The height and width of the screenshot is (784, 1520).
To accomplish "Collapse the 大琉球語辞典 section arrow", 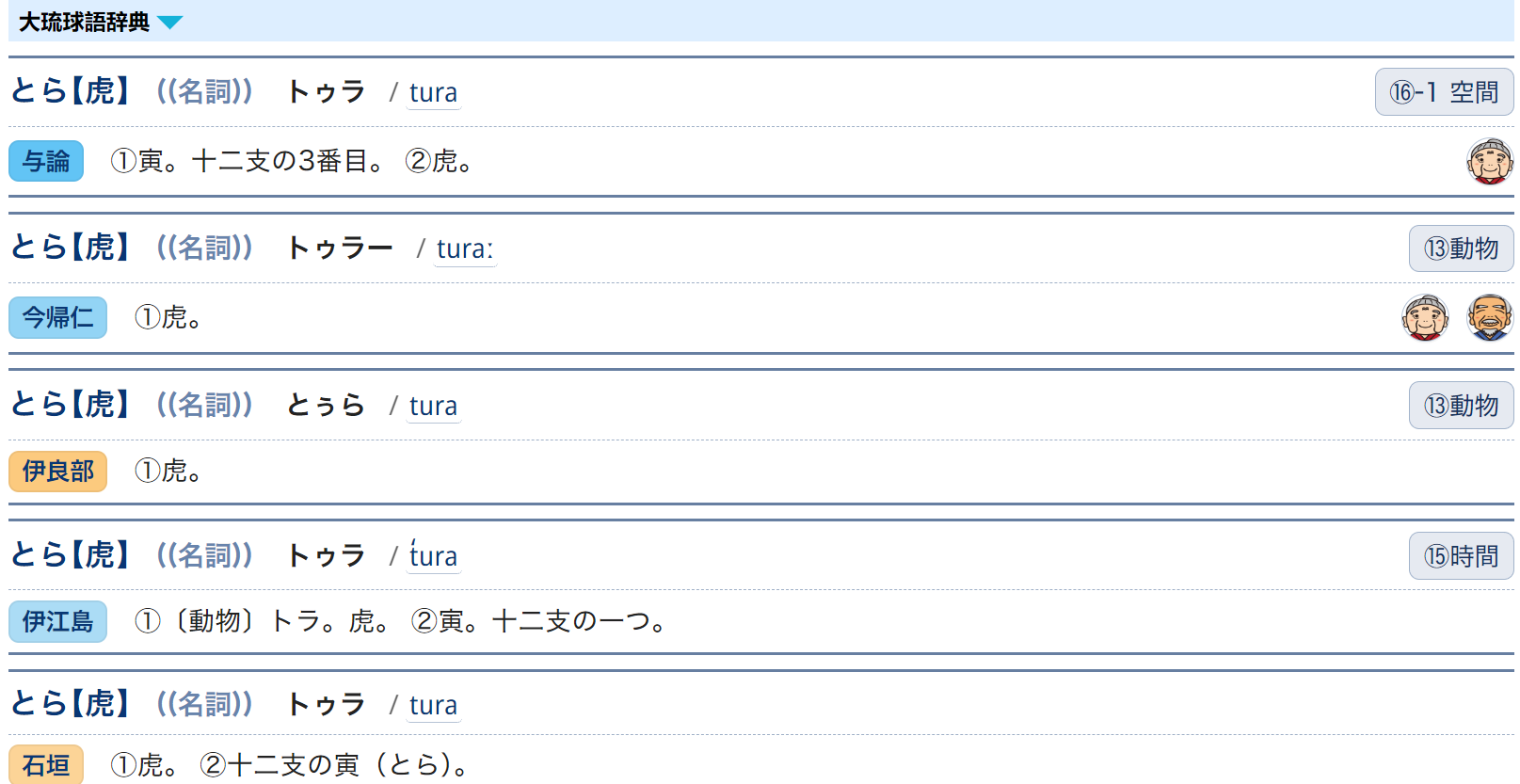I will [x=170, y=23].
